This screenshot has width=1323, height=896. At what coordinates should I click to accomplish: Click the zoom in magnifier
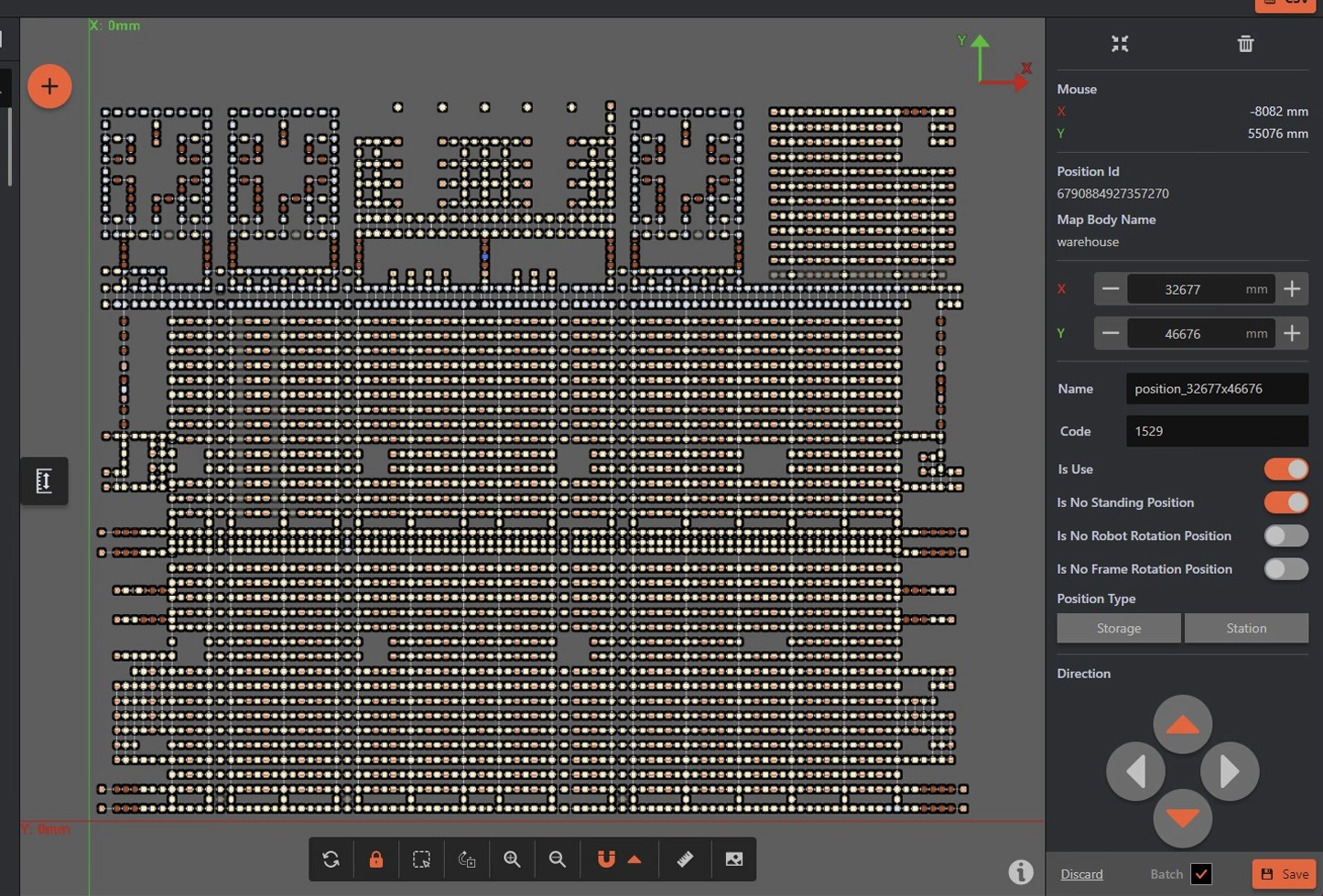pos(512,859)
